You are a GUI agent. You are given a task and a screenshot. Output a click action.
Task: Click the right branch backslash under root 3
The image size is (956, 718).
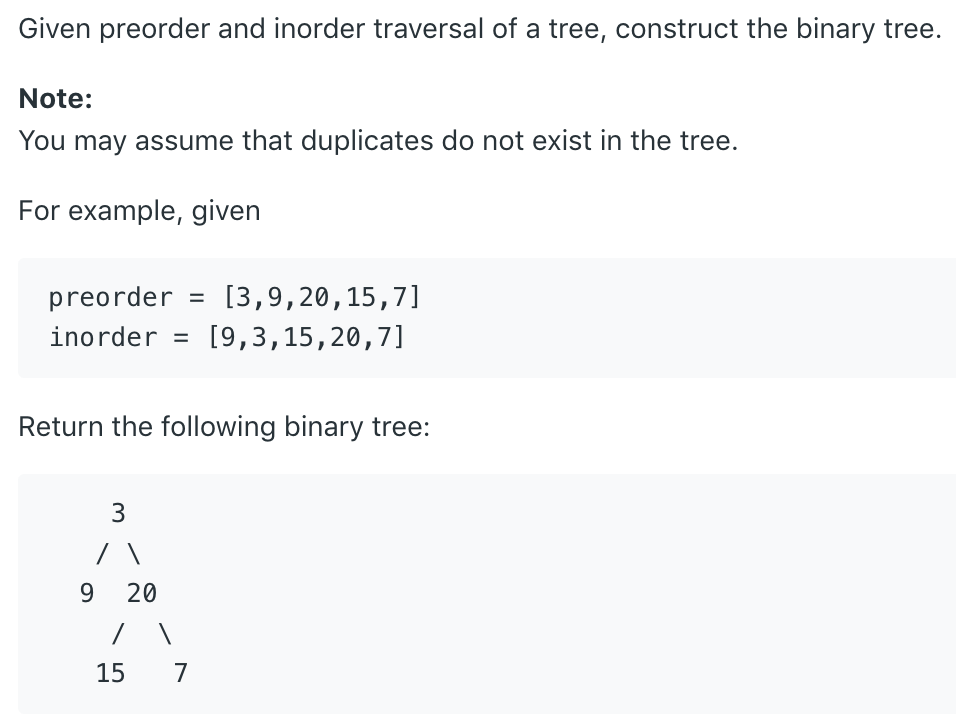(133, 553)
